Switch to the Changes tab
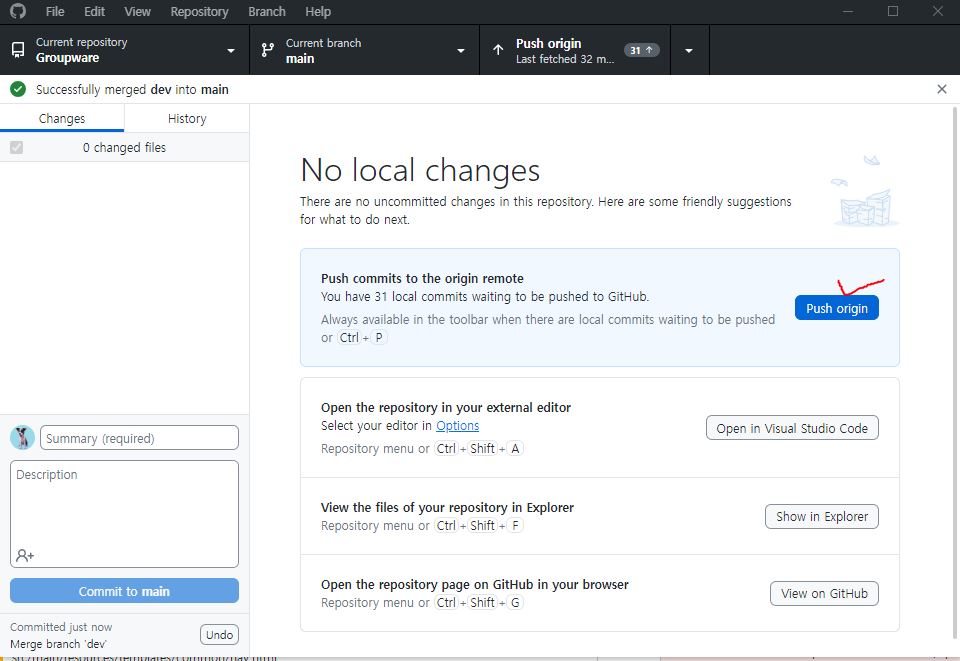Screen dimensions: 960x661 tap(62, 118)
